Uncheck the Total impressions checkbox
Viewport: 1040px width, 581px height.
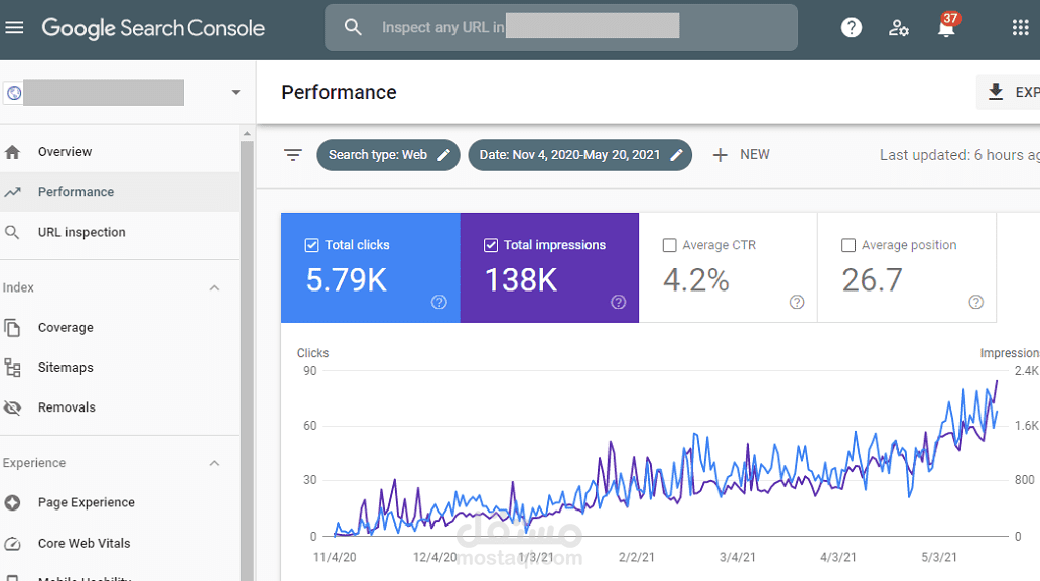pyautogui.click(x=491, y=245)
